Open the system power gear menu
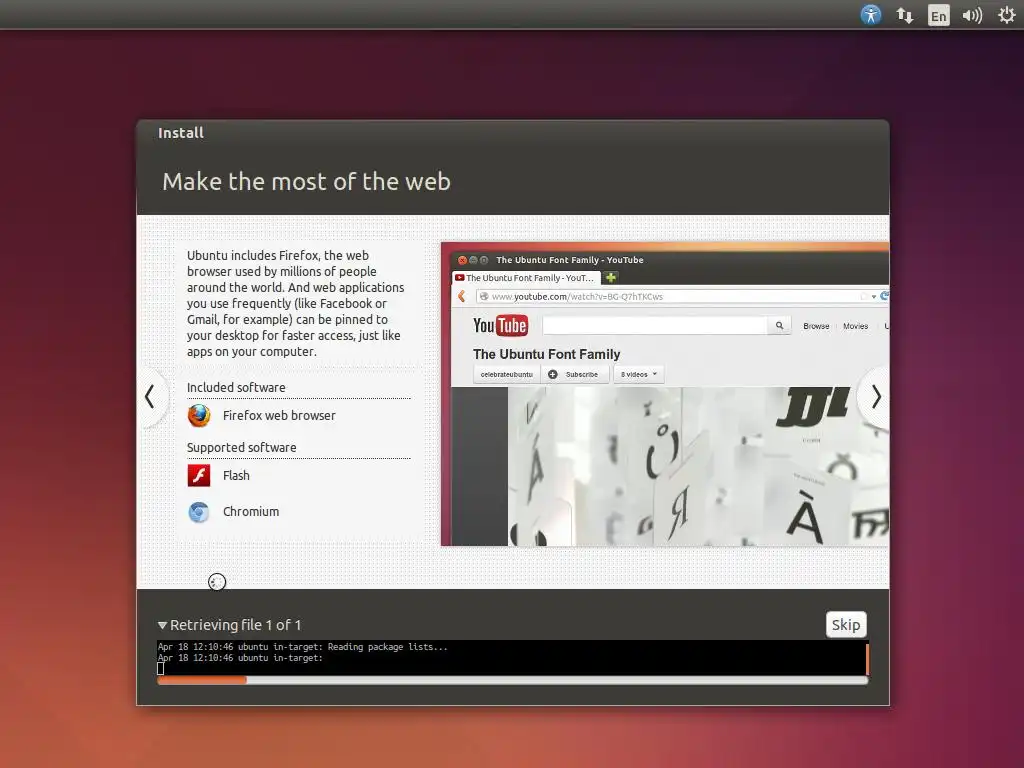 pos(1007,15)
